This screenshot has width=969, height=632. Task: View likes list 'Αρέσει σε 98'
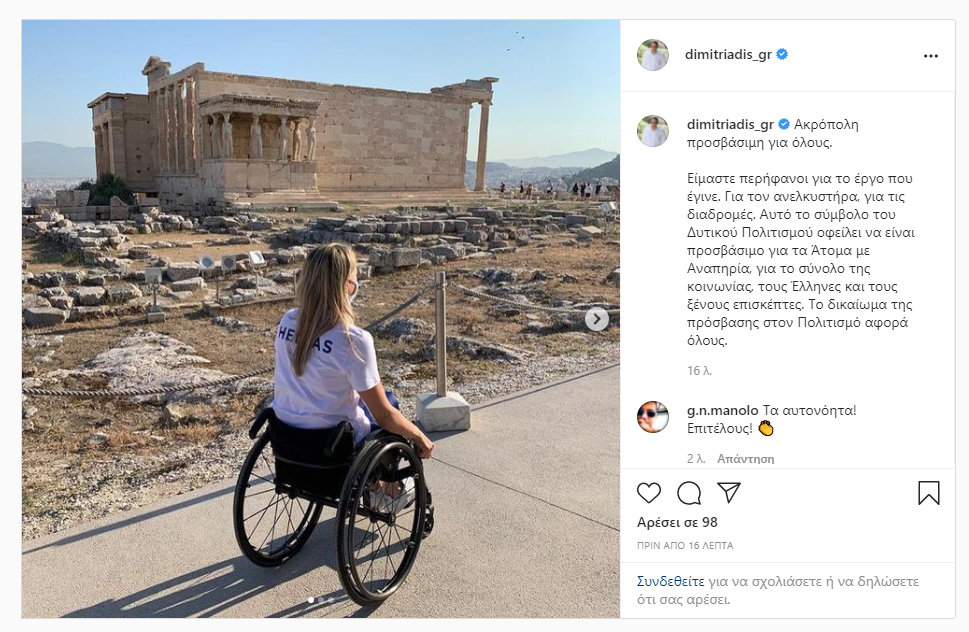677,522
